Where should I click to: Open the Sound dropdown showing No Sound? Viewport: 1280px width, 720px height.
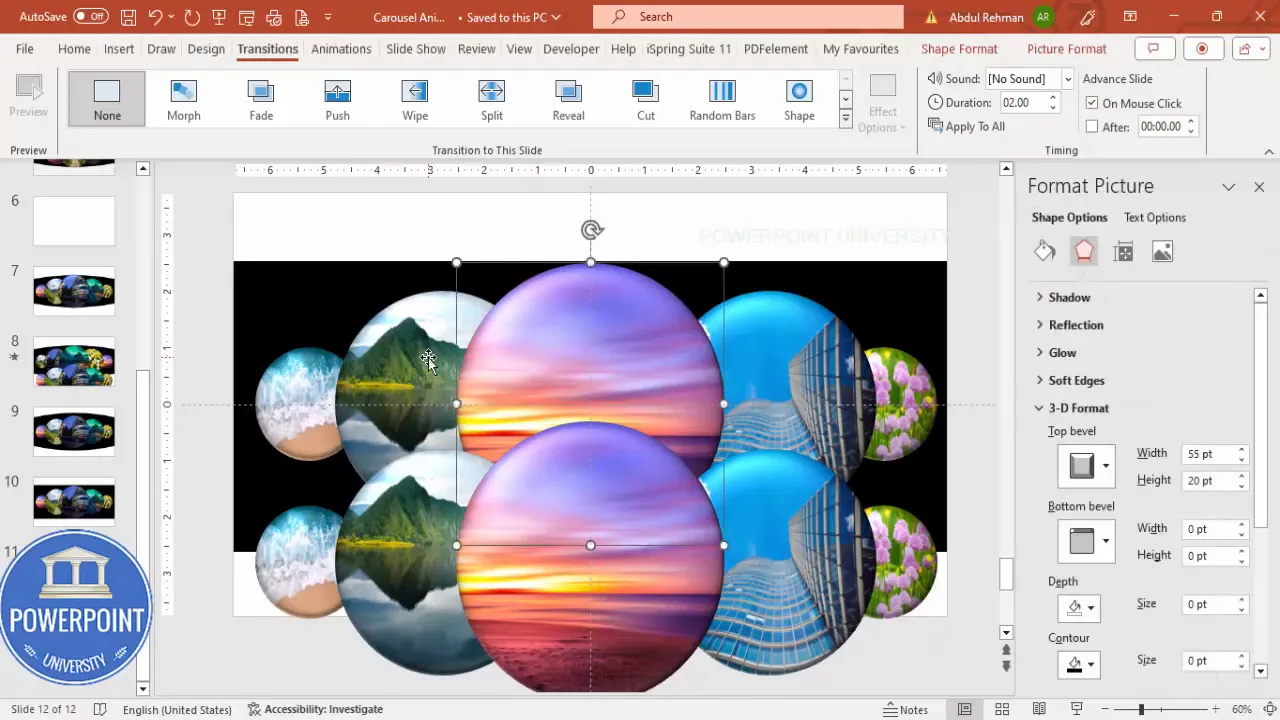point(1066,79)
